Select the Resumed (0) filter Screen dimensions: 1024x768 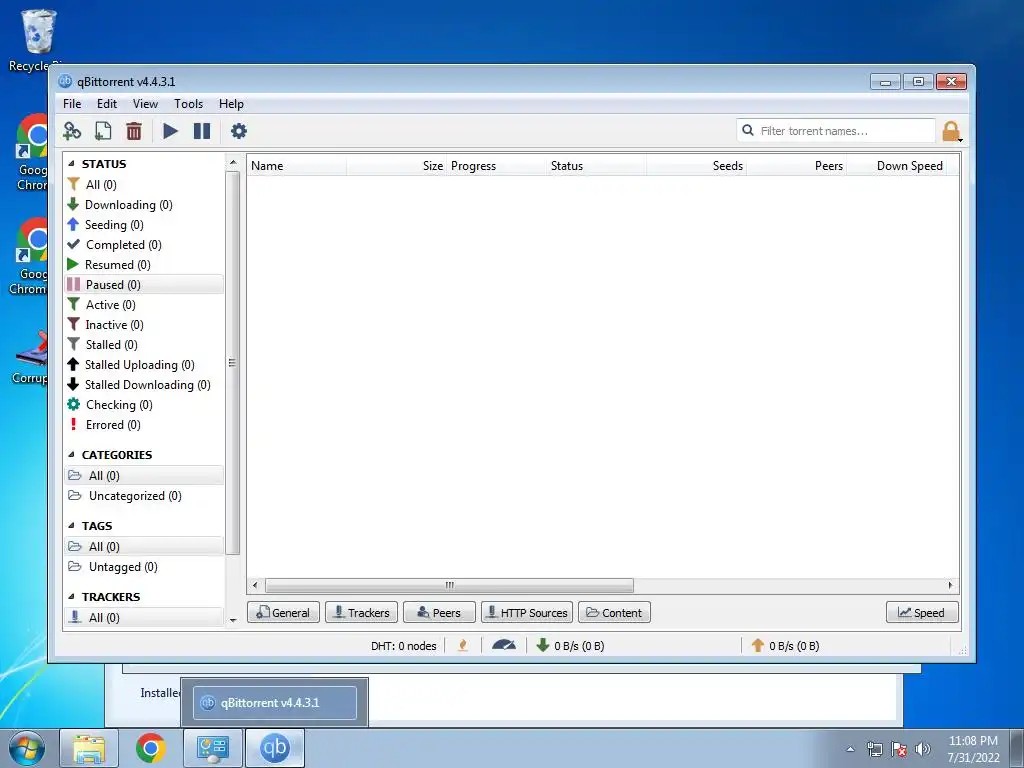144,264
